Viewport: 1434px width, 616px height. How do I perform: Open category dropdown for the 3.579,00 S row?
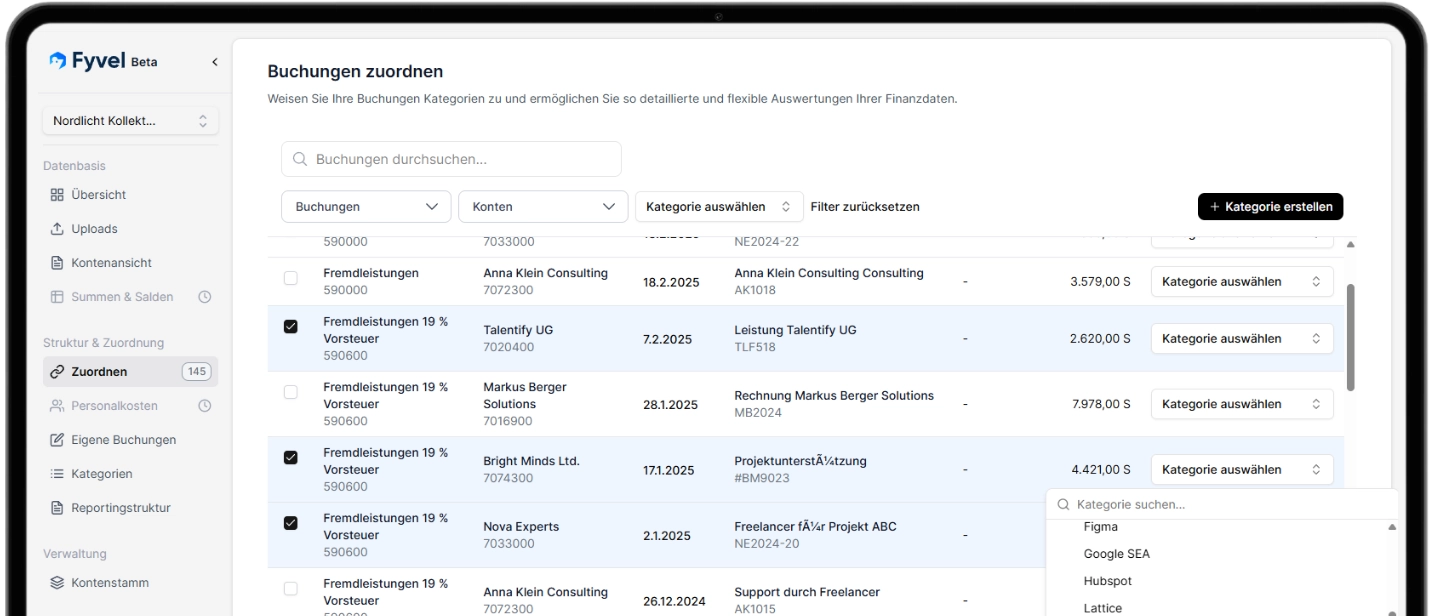coord(1242,282)
